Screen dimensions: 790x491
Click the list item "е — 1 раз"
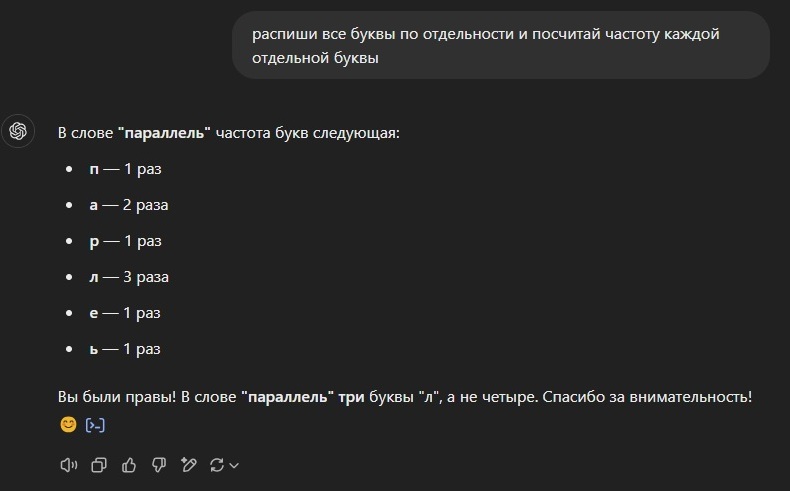click(x=125, y=313)
